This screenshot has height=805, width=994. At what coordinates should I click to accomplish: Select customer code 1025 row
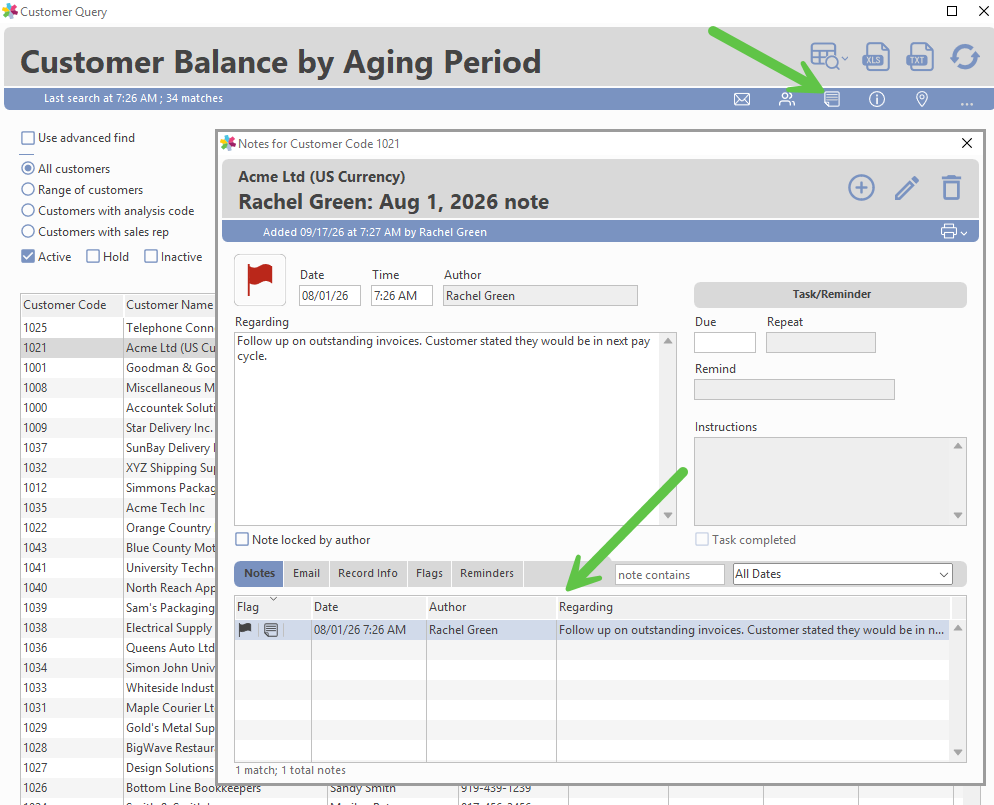[119, 328]
